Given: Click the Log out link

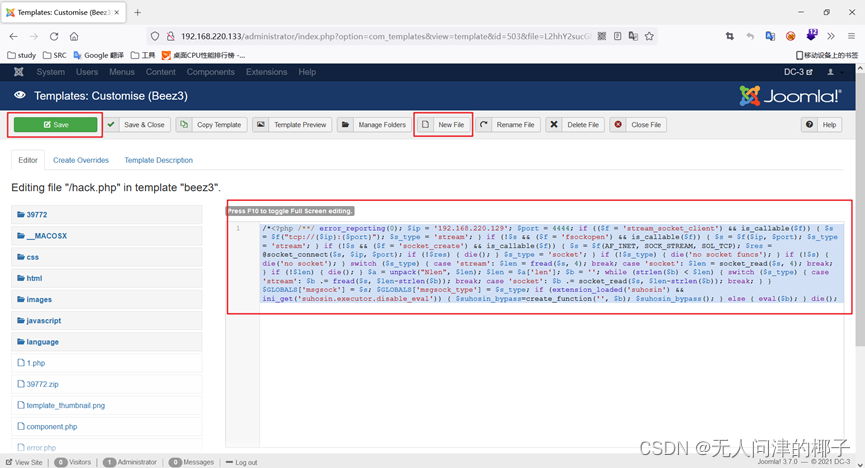Looking at the screenshot, I should pos(242,462).
